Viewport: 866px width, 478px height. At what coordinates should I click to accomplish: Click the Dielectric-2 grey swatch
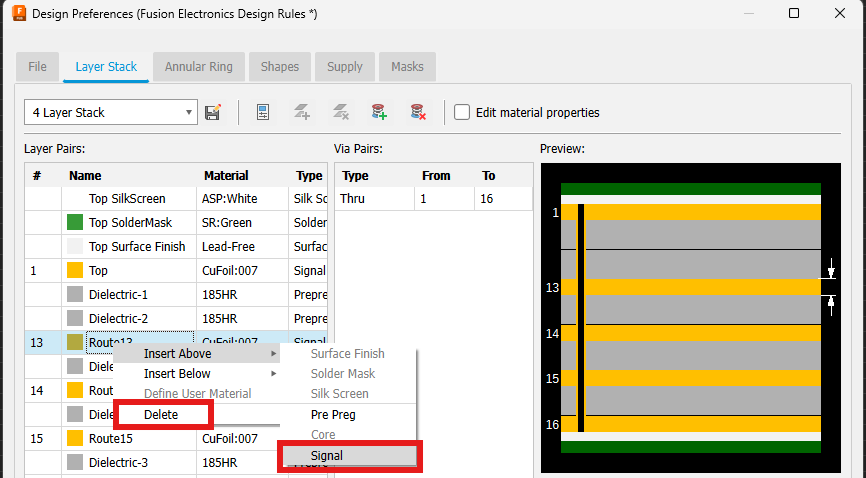(75, 318)
